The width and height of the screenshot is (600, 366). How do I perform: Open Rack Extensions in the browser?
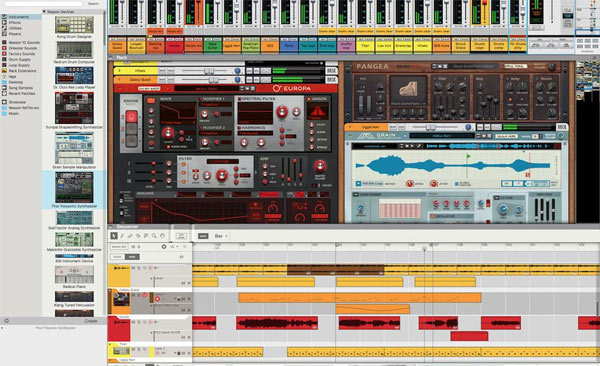[22, 71]
